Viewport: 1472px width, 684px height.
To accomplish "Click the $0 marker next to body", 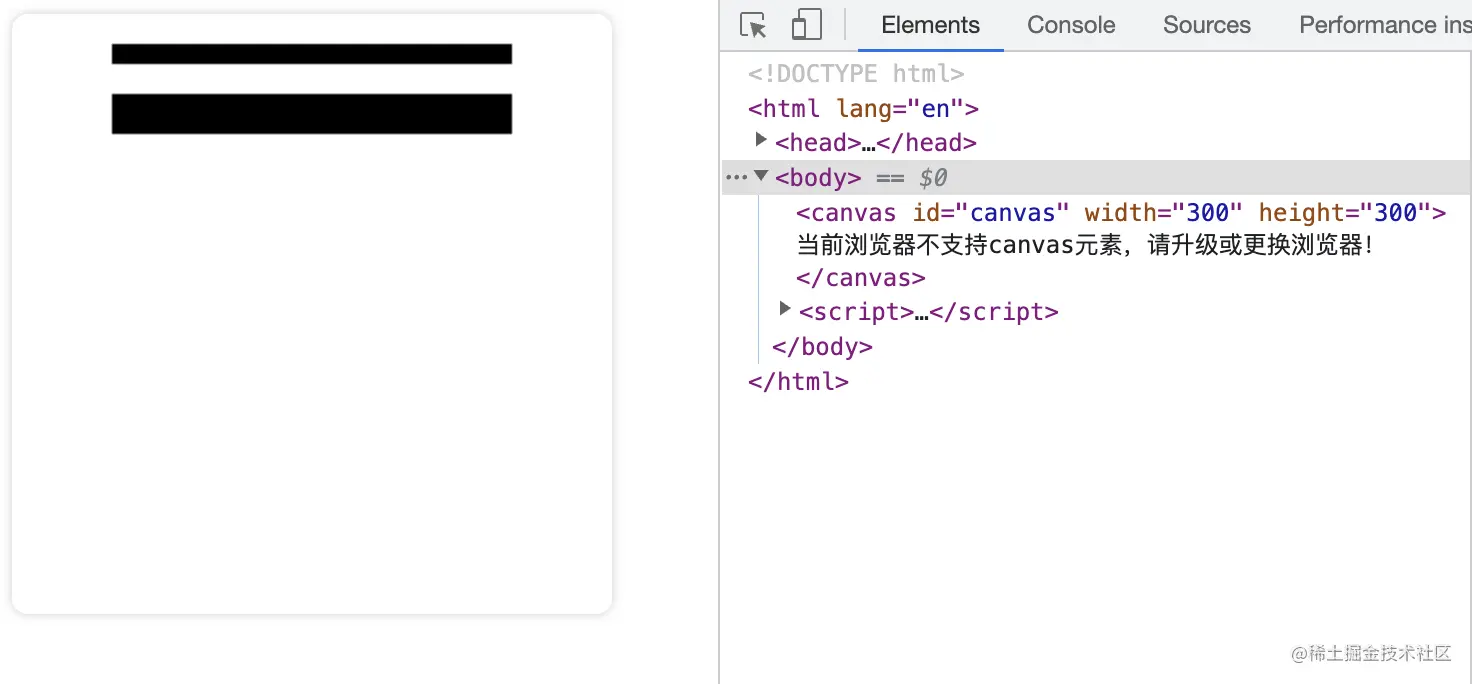I will (x=931, y=176).
